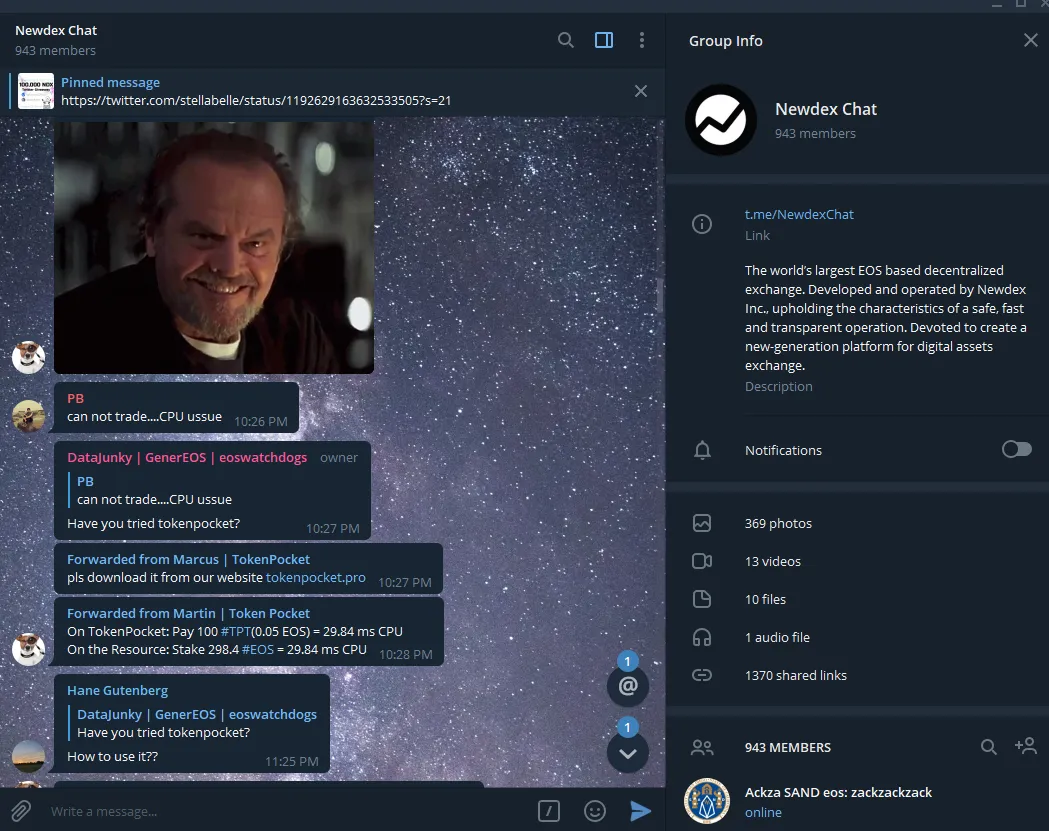Click DataJunky sender name with owner tag

(x=187, y=458)
